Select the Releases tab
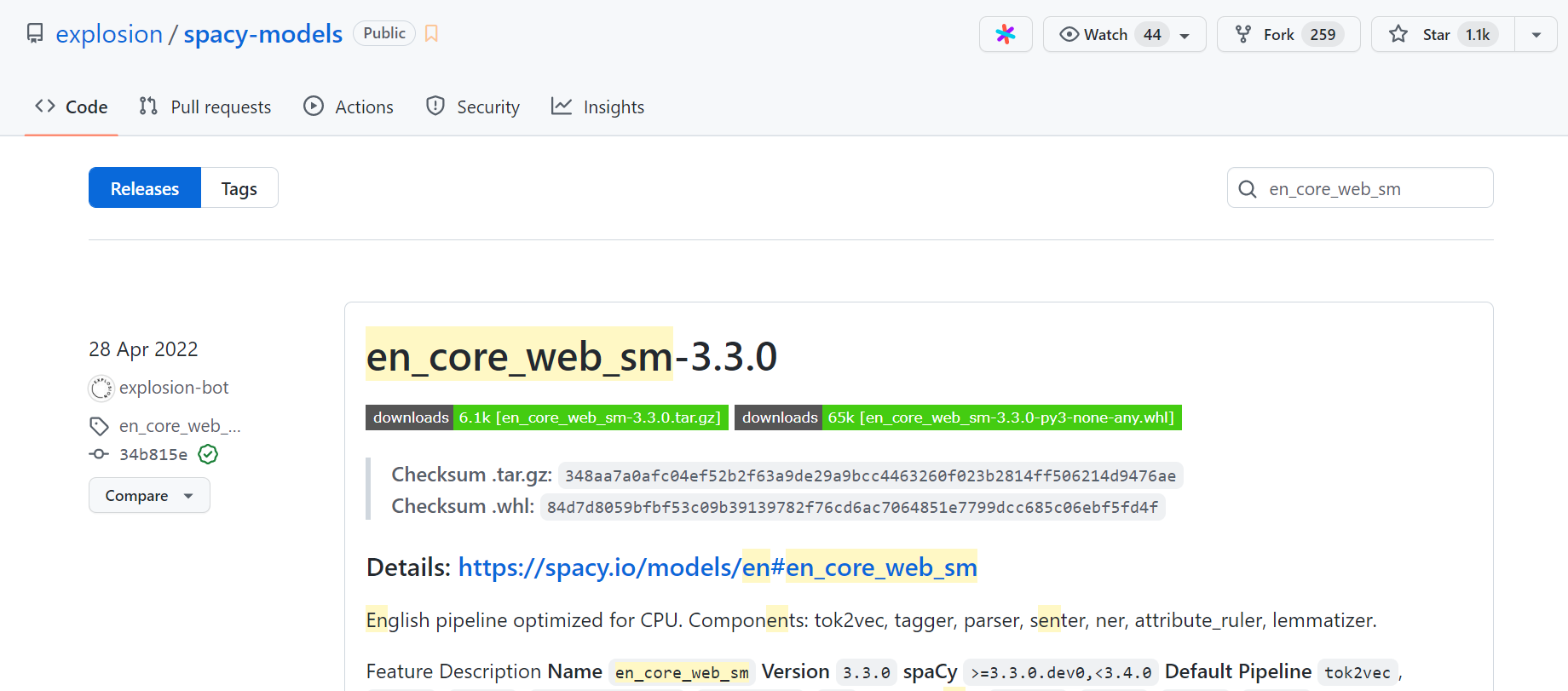This screenshot has height=691, width=1568. pos(145,188)
